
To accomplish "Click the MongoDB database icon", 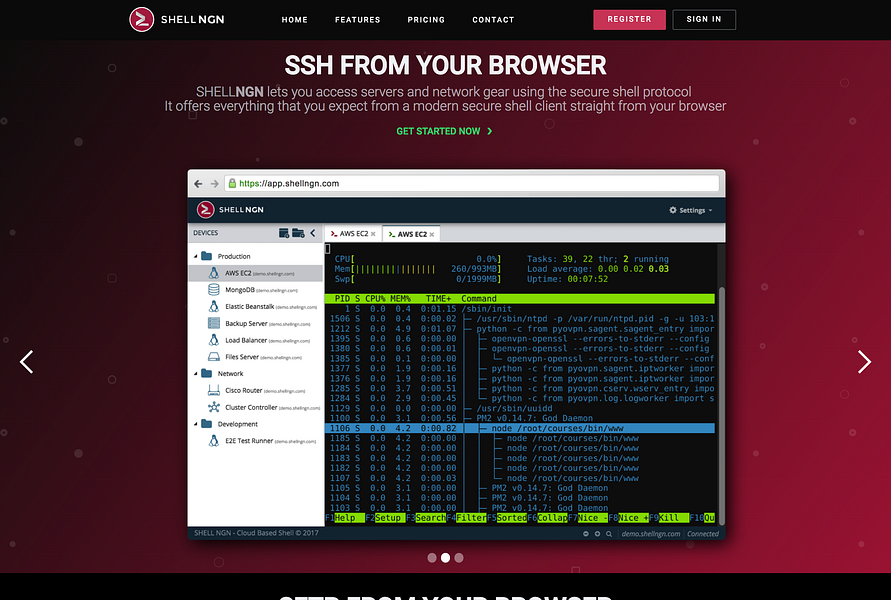I will [x=214, y=290].
